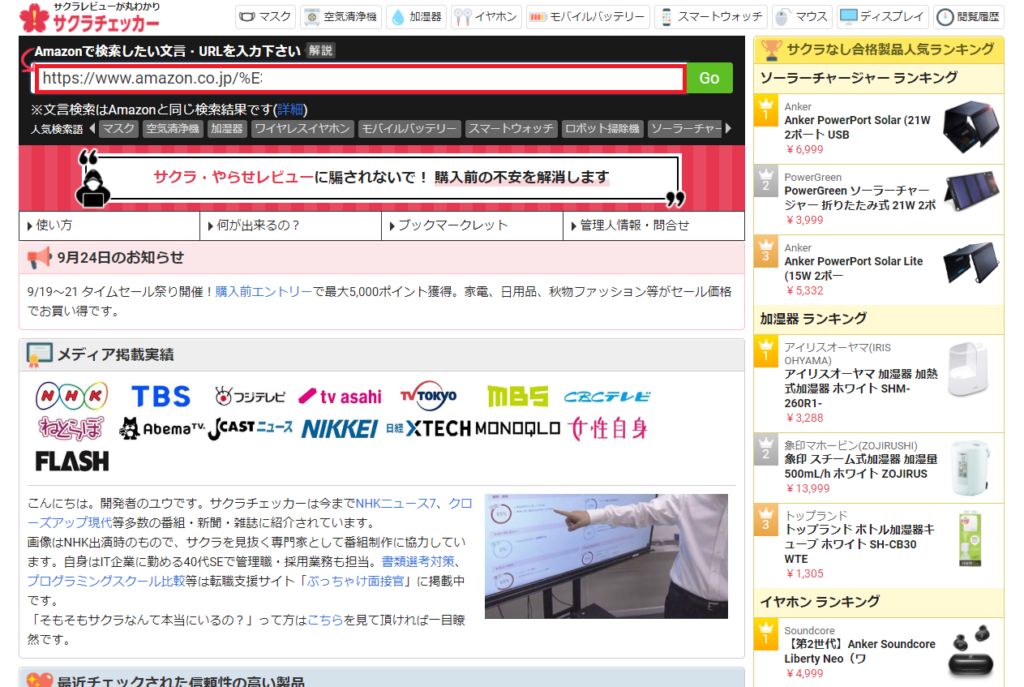Click the 日経XTECH logo

point(428,428)
